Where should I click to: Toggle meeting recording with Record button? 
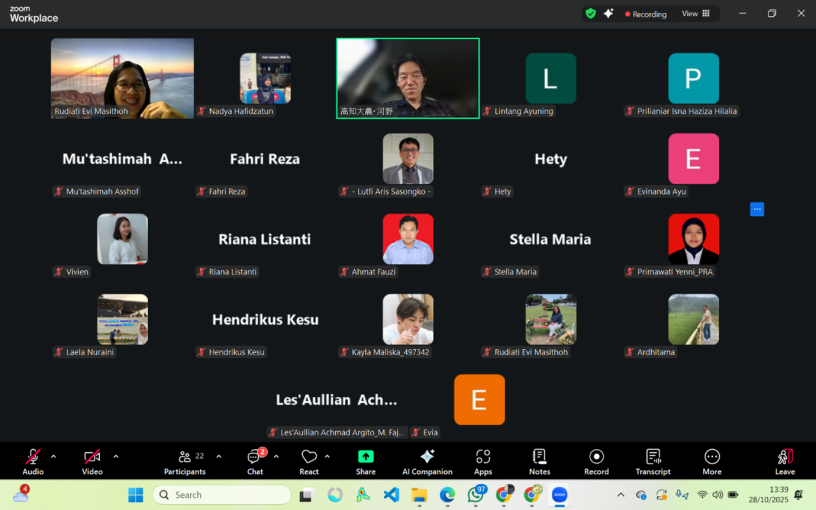[596, 459]
